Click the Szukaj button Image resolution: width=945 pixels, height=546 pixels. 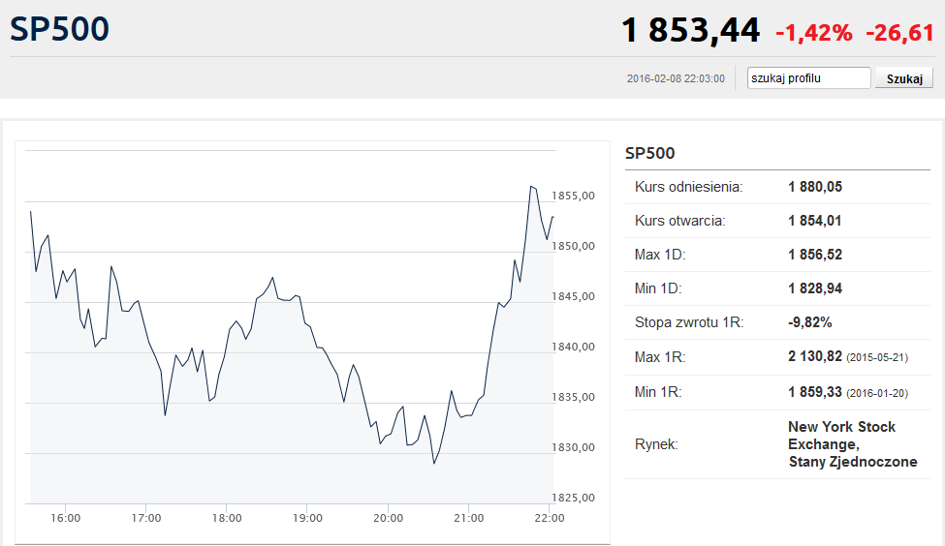[904, 78]
